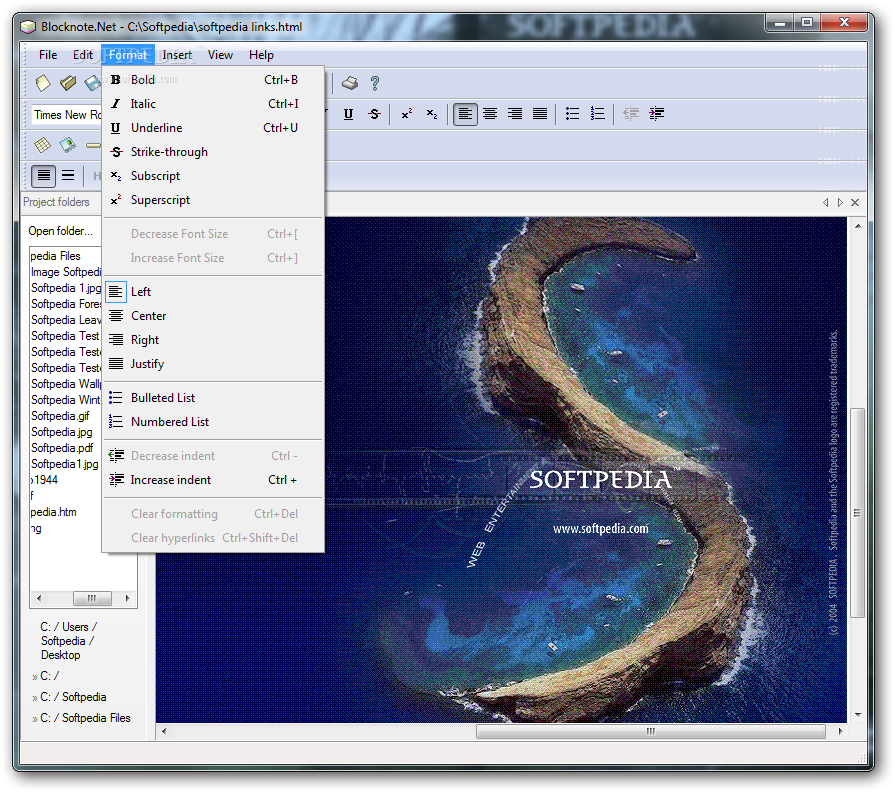Viewport: 895px width, 792px height.
Task: Click the Superscript toolbar button
Action: coord(406,114)
